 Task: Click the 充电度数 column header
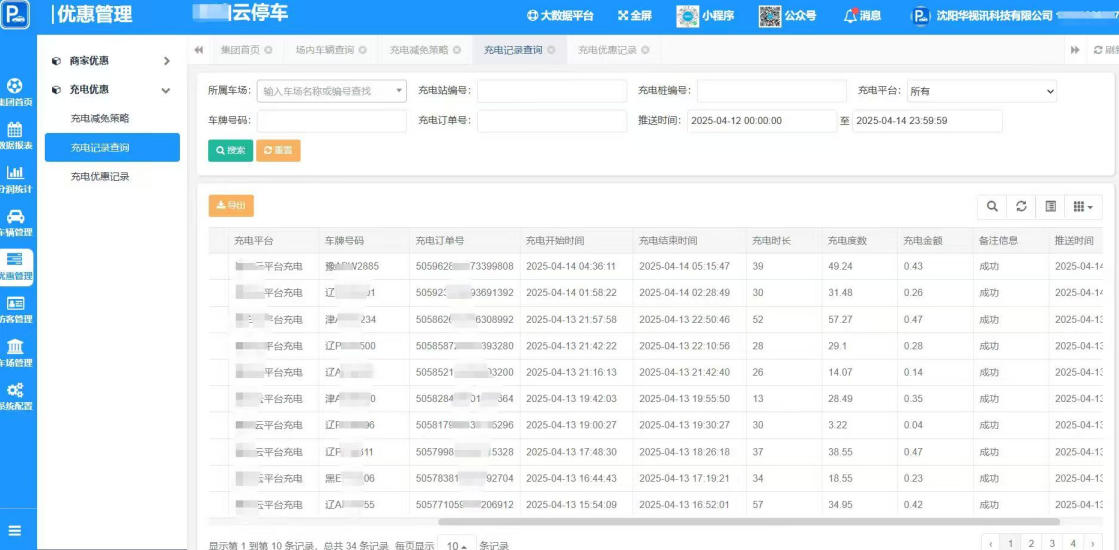click(x=859, y=241)
